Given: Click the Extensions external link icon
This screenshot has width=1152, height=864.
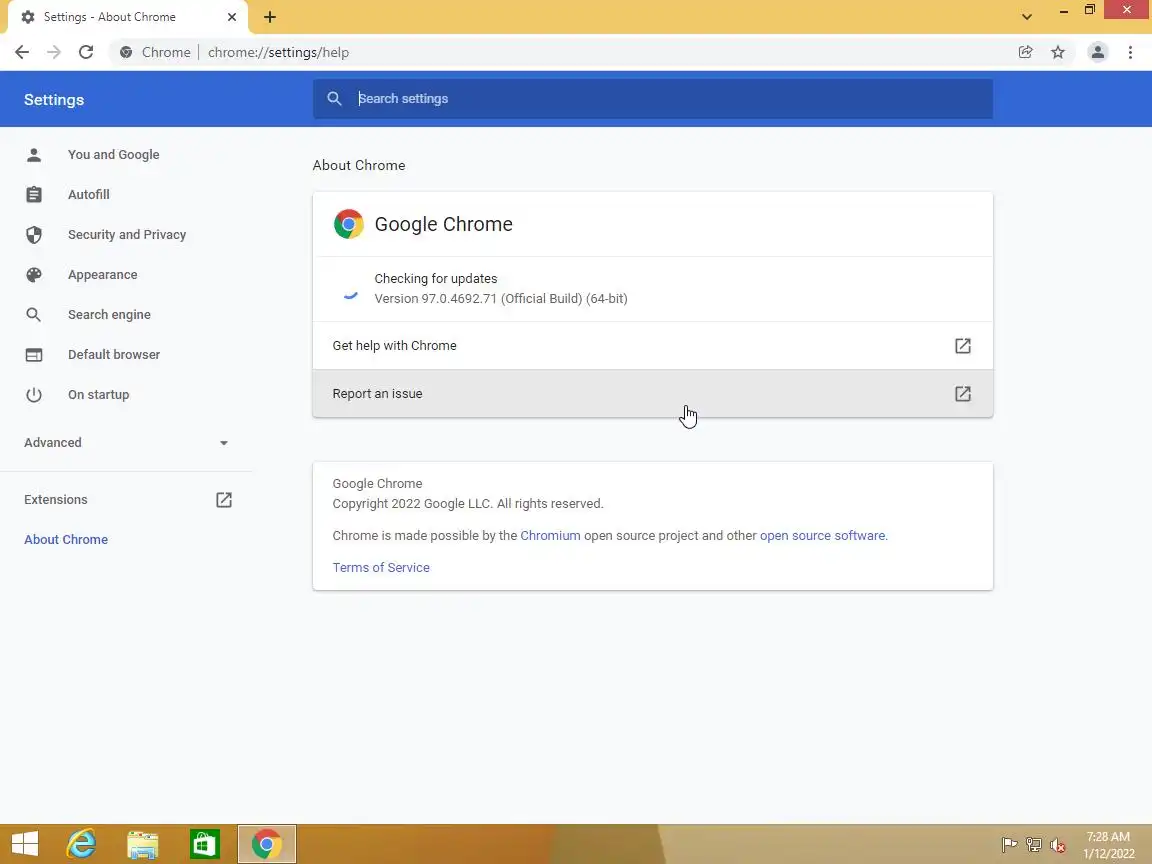Looking at the screenshot, I should coord(224,500).
